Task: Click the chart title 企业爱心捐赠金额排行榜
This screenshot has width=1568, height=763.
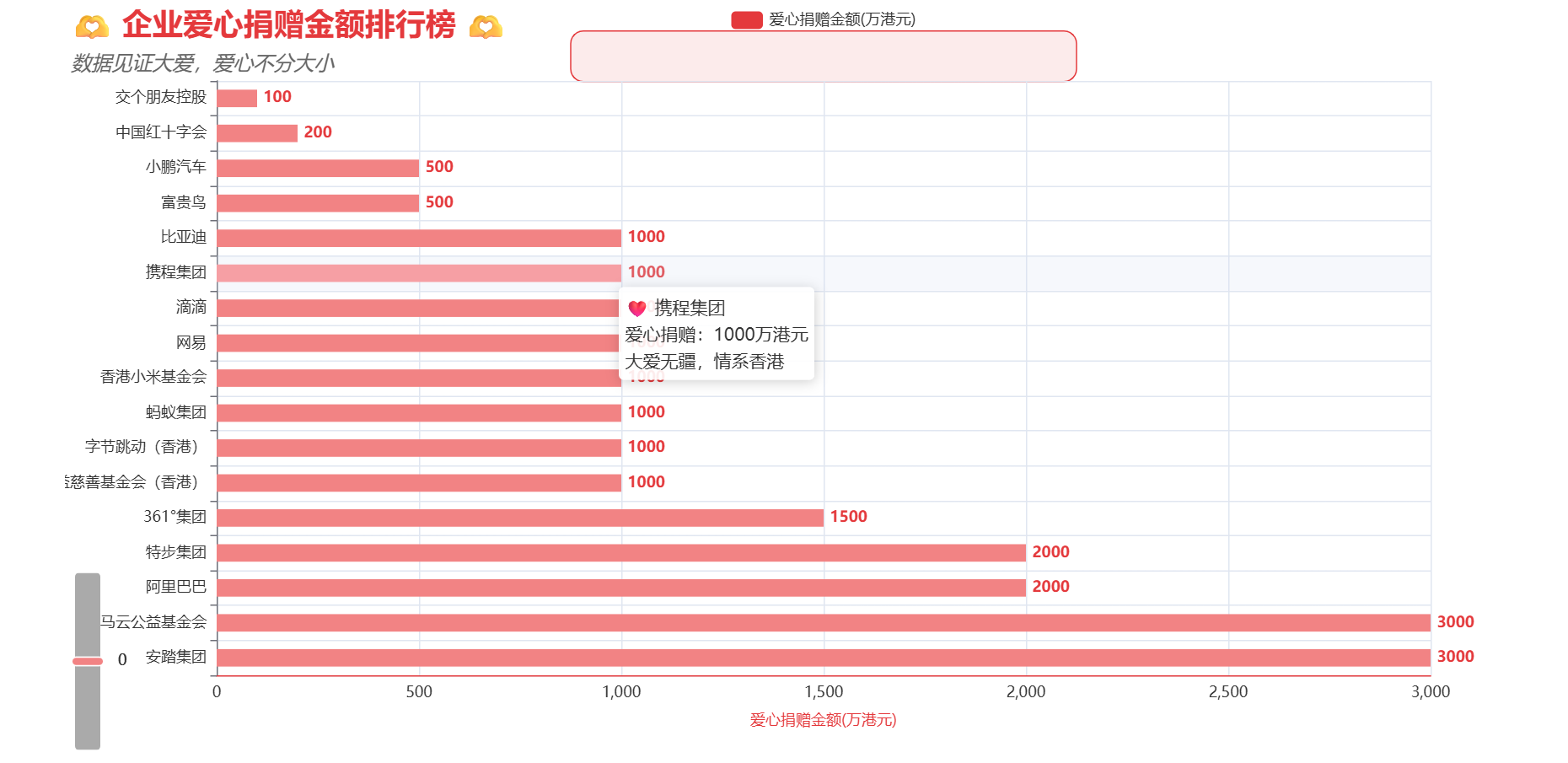Action: (288, 25)
